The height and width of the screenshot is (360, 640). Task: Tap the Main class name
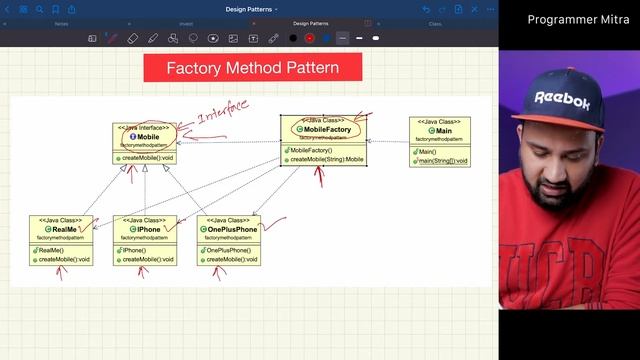click(x=444, y=131)
